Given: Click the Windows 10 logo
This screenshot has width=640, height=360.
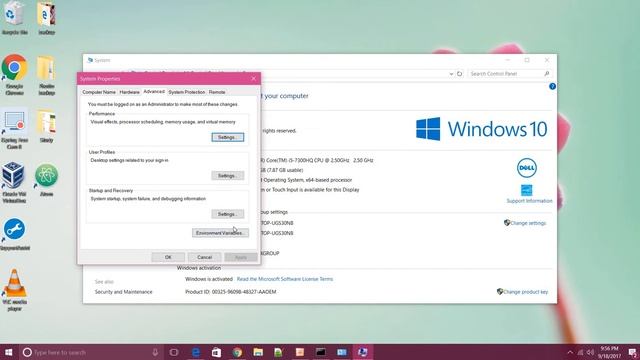Looking at the screenshot, I should pos(482,129).
